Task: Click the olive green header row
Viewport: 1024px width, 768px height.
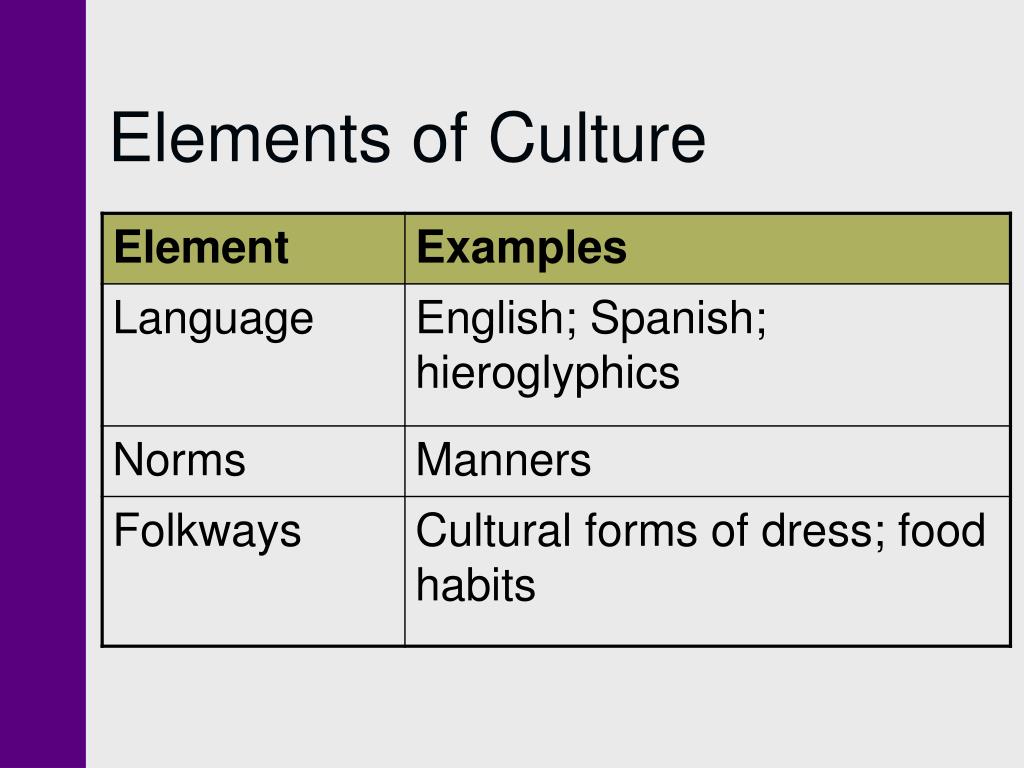Action: click(556, 249)
